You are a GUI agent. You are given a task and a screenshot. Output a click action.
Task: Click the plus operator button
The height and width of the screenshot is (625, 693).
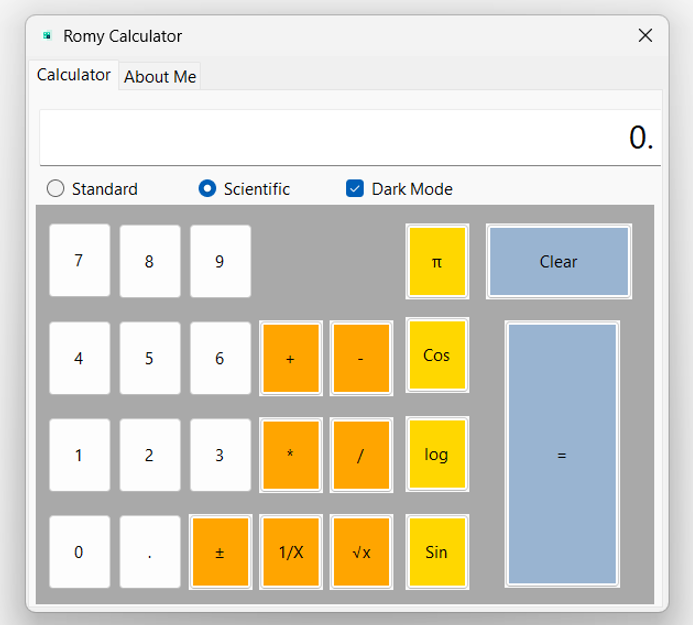coord(291,358)
